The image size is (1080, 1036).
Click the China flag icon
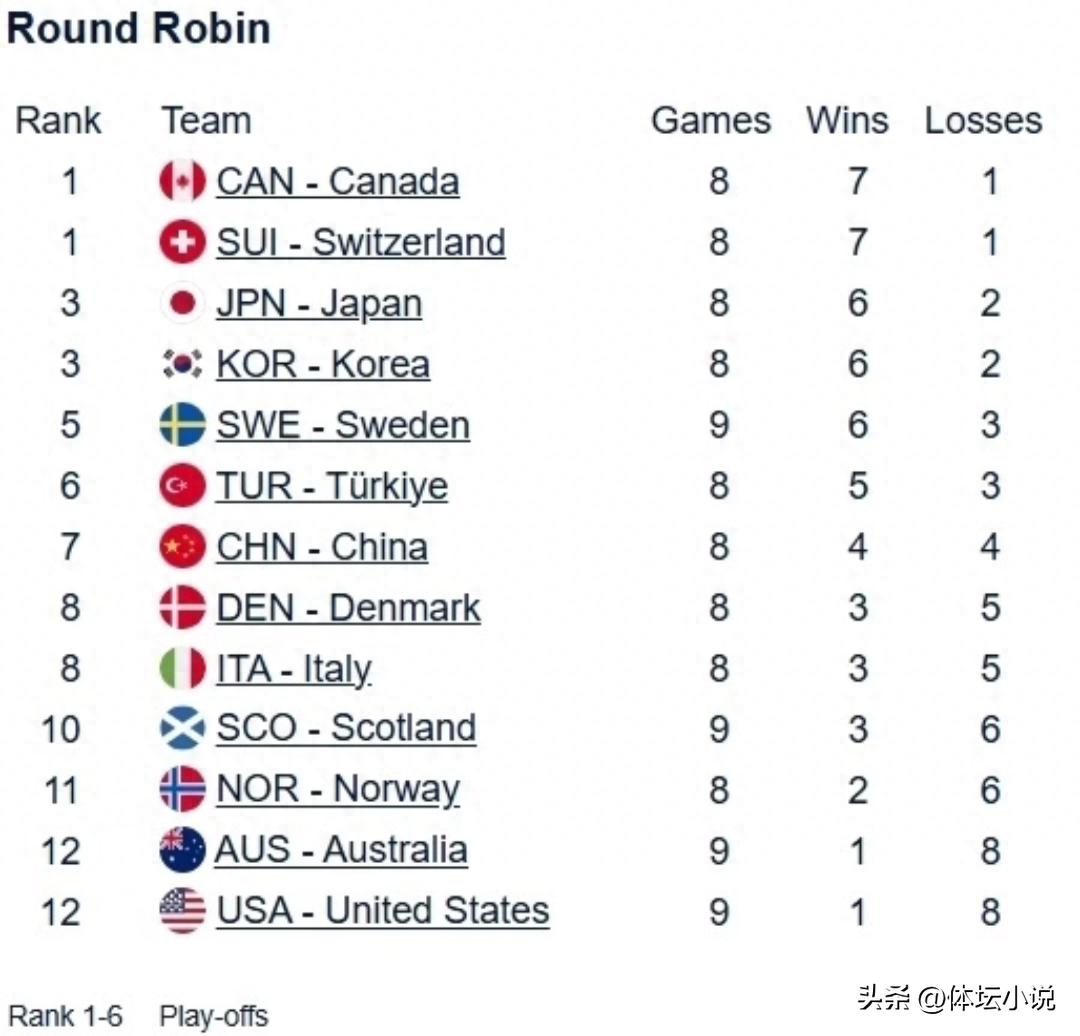pos(181,546)
